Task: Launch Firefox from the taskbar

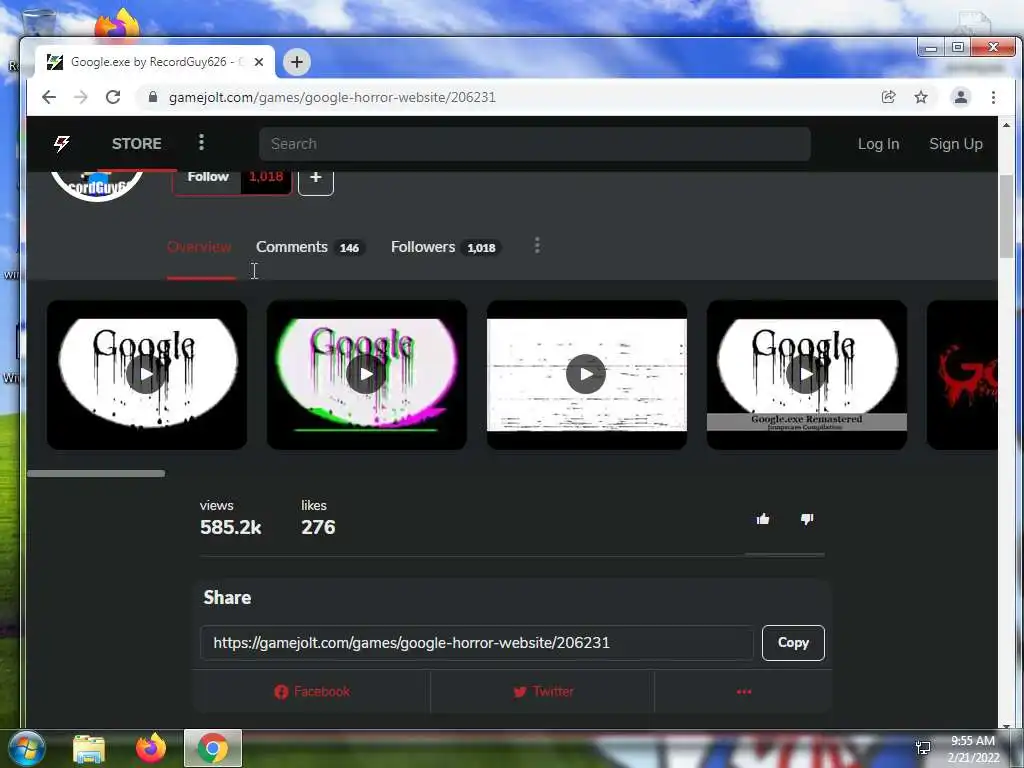Action: pyautogui.click(x=150, y=748)
